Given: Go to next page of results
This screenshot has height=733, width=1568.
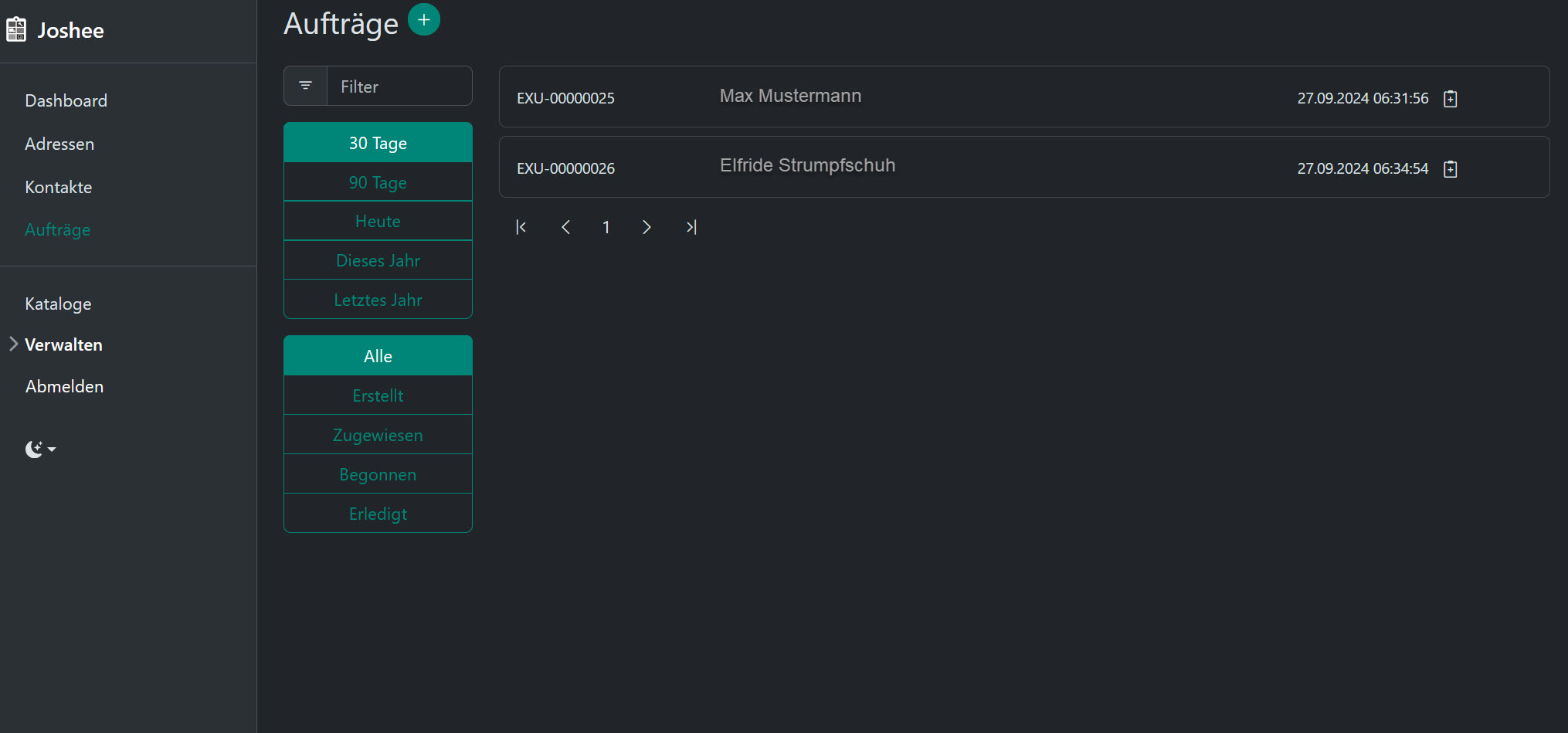Looking at the screenshot, I should point(647,227).
